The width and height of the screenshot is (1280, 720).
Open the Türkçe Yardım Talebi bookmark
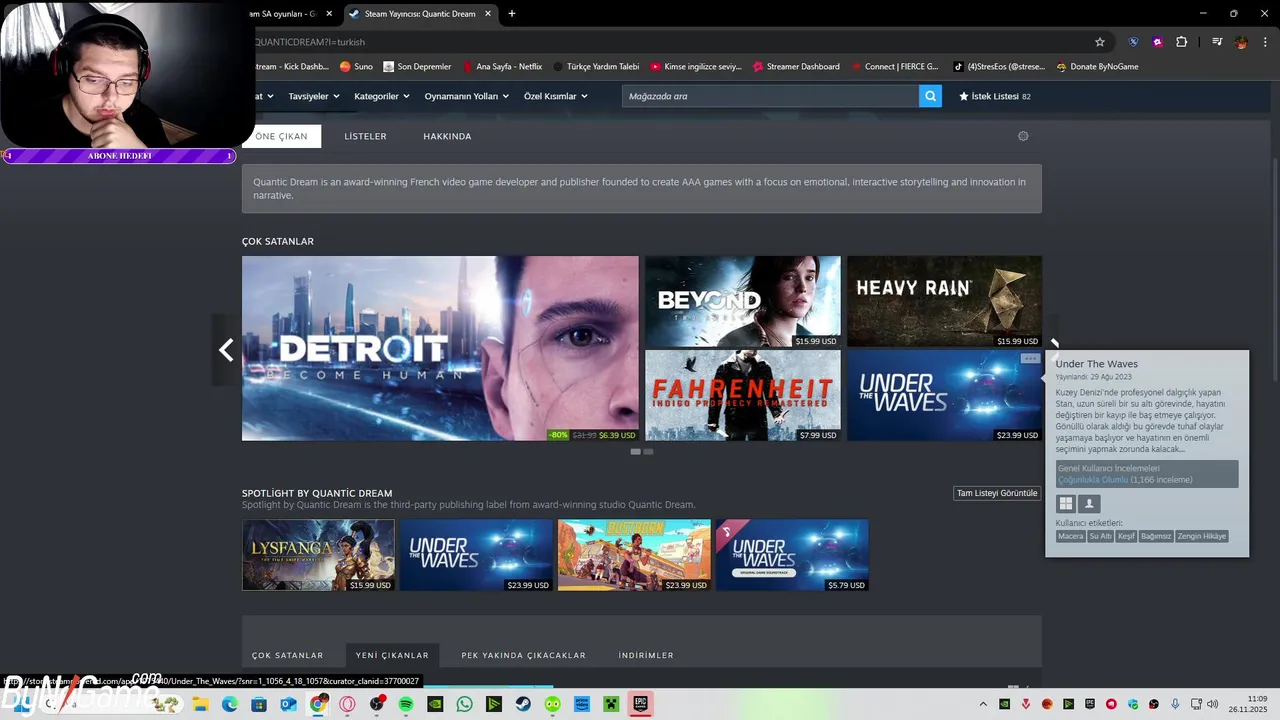(x=596, y=67)
